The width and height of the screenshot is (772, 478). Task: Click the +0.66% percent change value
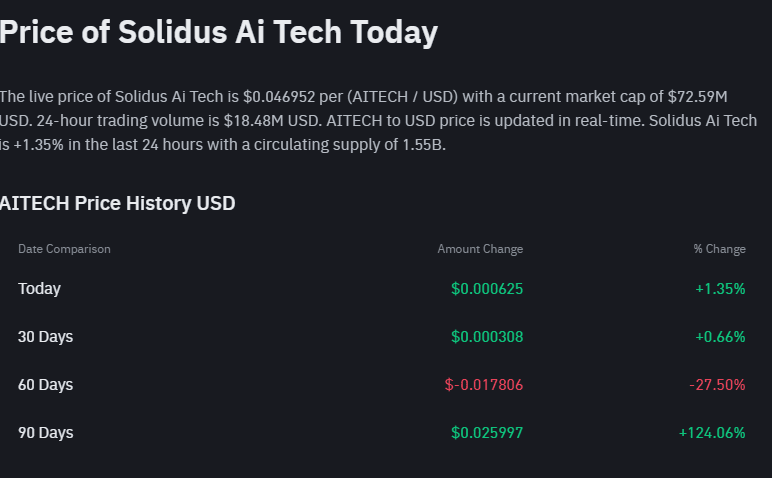pyautogui.click(x=720, y=337)
